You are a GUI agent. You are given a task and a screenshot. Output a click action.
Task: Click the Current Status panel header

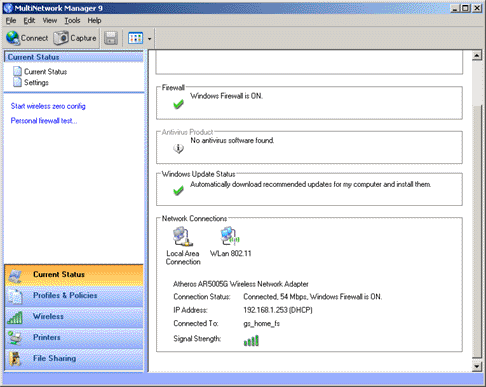[74, 57]
